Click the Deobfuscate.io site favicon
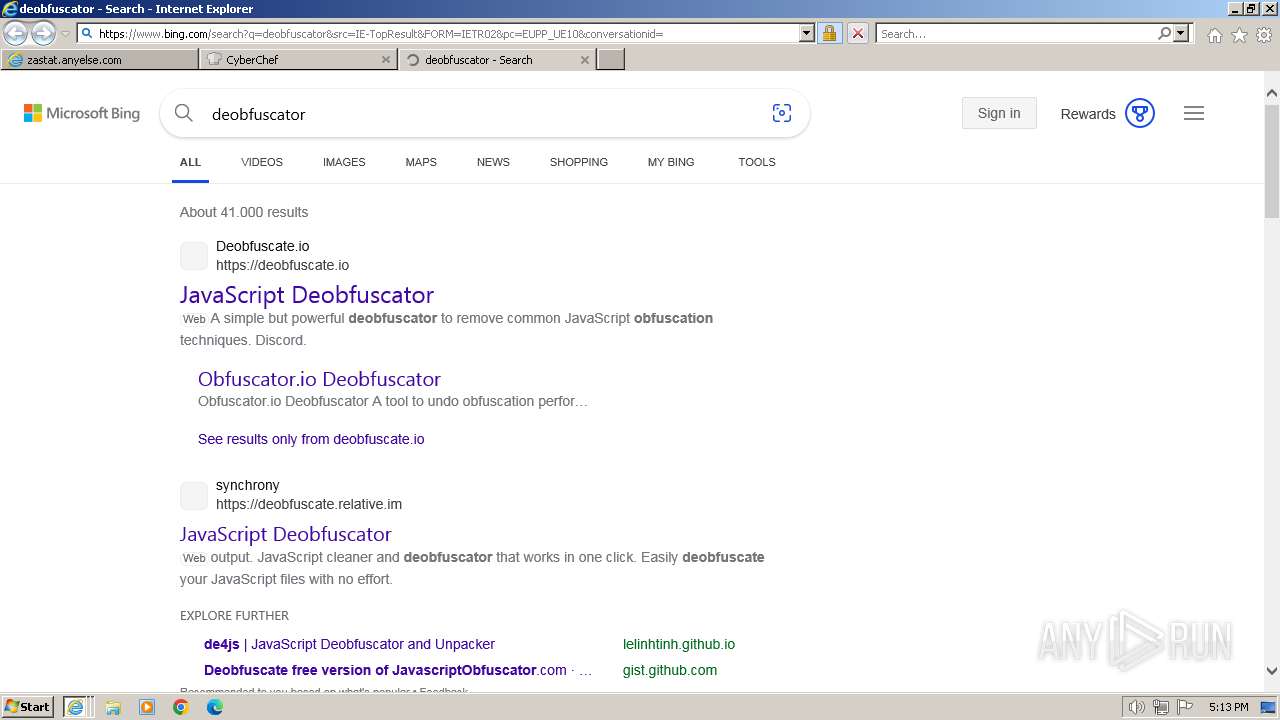 [194, 256]
